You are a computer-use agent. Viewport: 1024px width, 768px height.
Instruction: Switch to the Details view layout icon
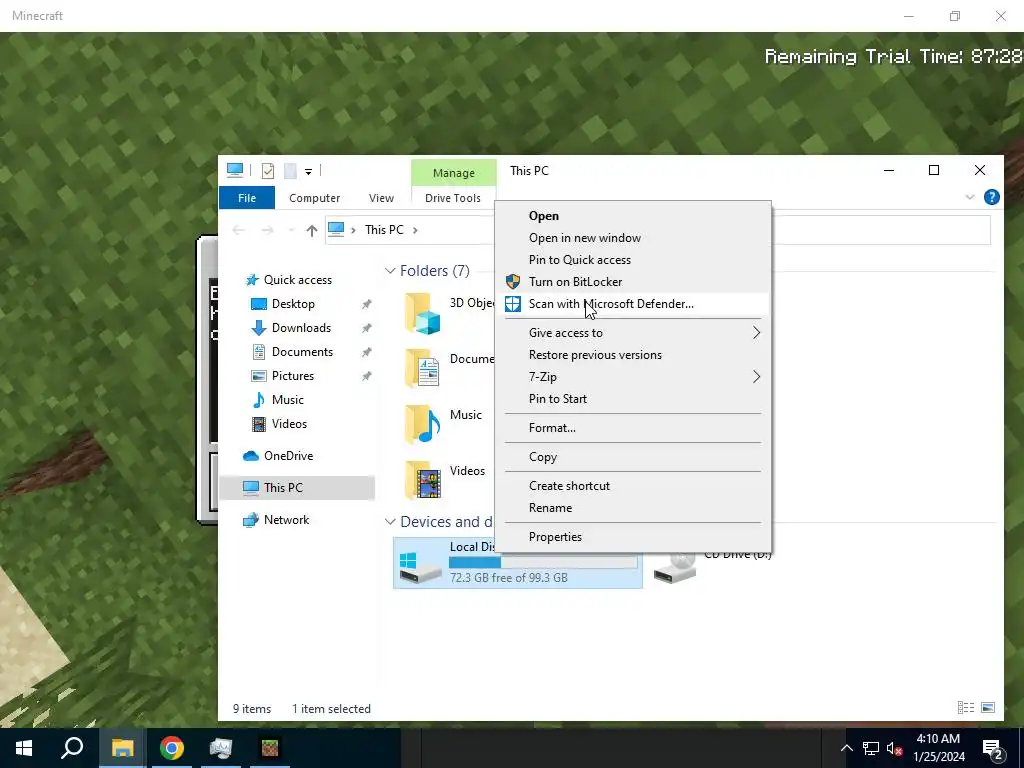965,708
